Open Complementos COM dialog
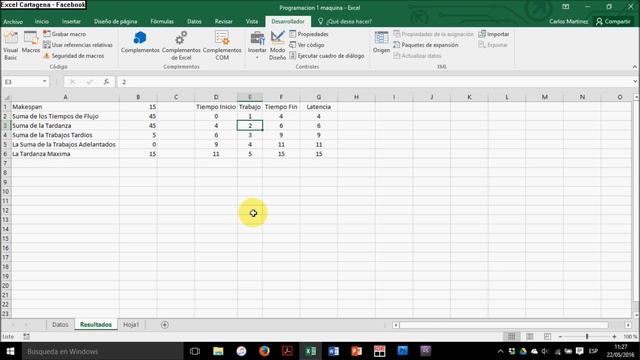 tap(222, 46)
